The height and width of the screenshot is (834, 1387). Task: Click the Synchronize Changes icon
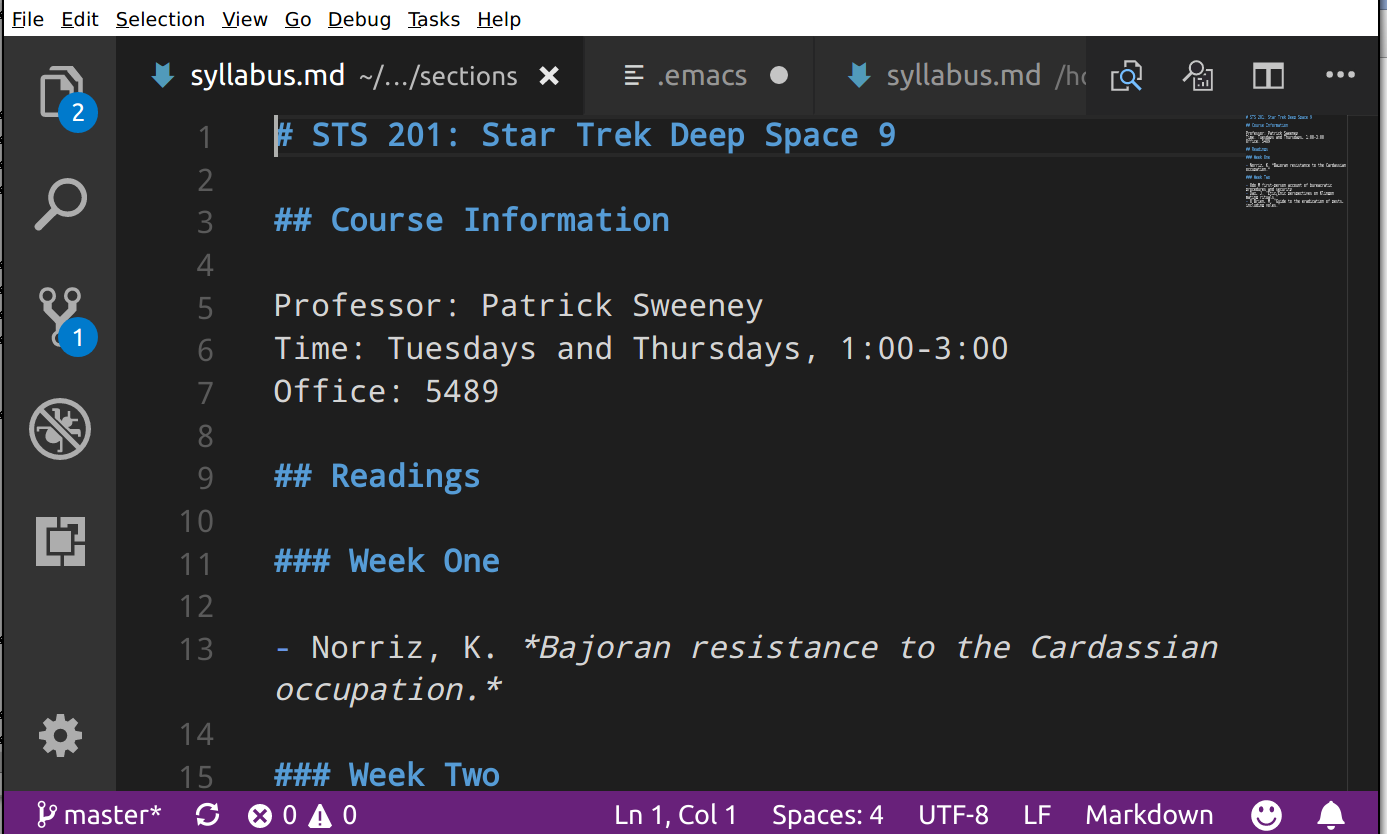208,815
